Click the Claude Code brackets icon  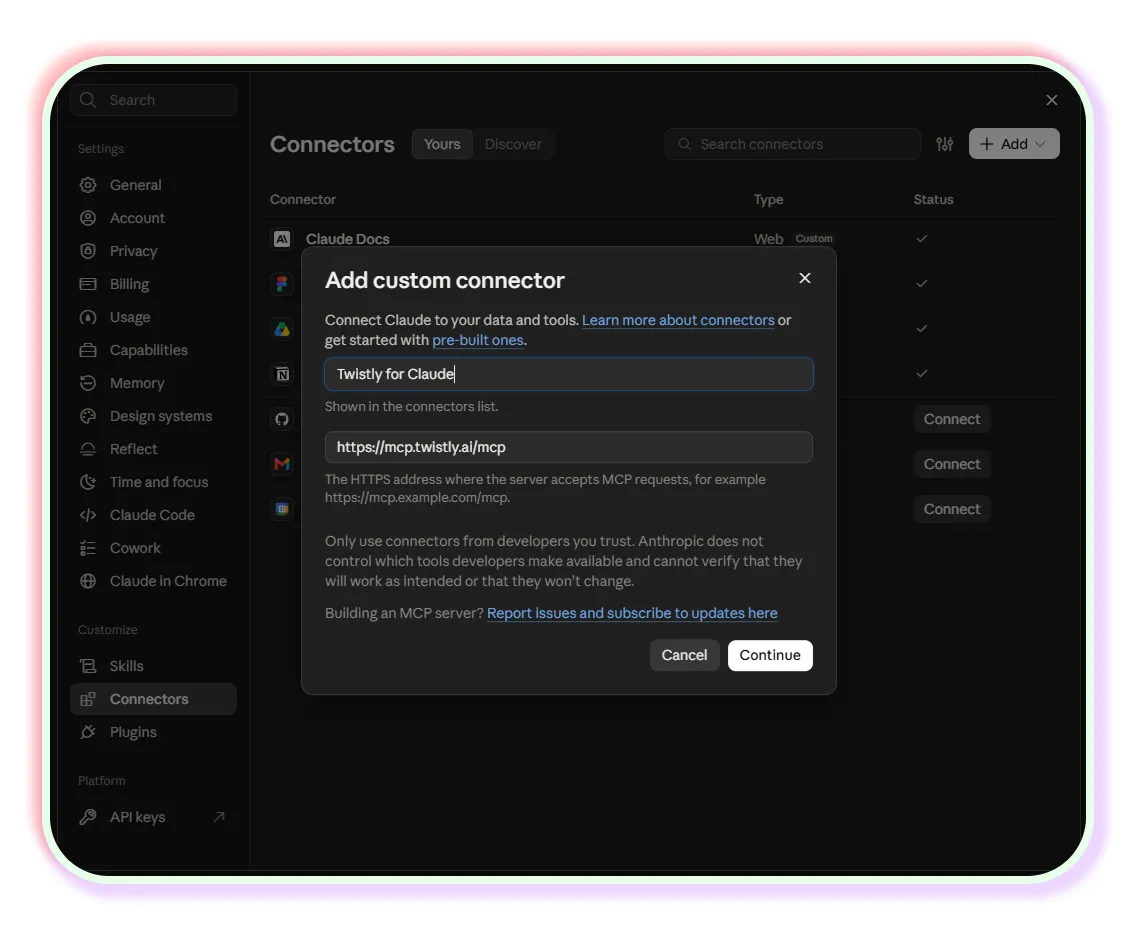pyautogui.click(x=88, y=515)
